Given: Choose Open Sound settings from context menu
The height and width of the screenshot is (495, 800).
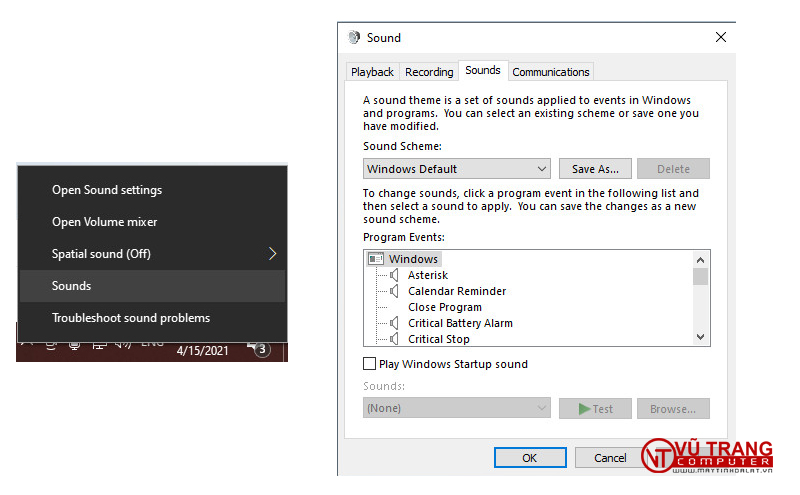Looking at the screenshot, I should [x=152, y=190].
